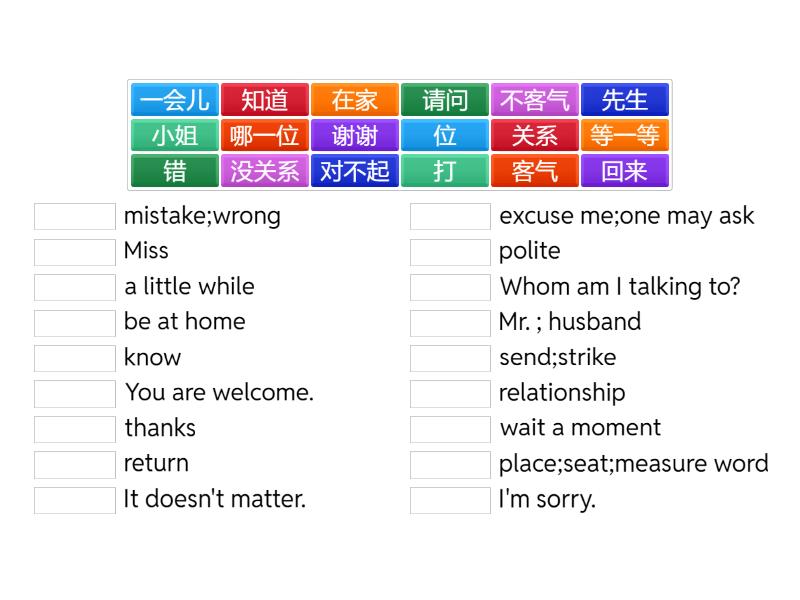Select the answer slot for 'I'm sorry.'
This screenshot has height=600, width=800.
[x=450, y=499]
